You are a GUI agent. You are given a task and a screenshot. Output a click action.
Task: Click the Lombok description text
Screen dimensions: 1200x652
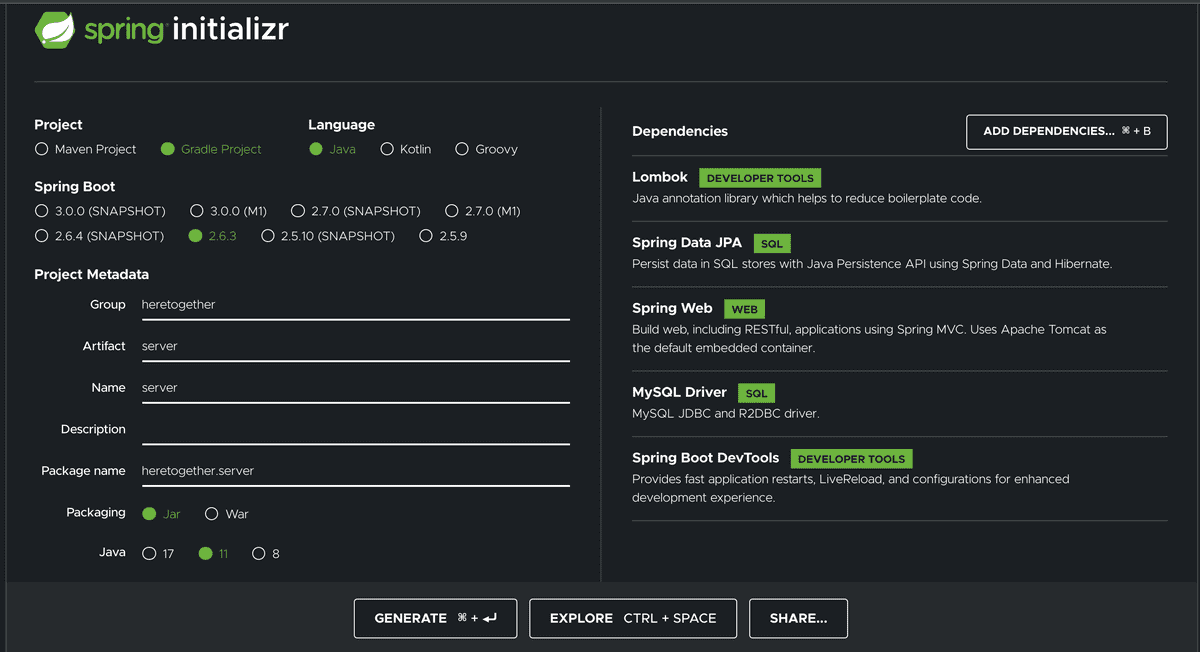point(807,198)
